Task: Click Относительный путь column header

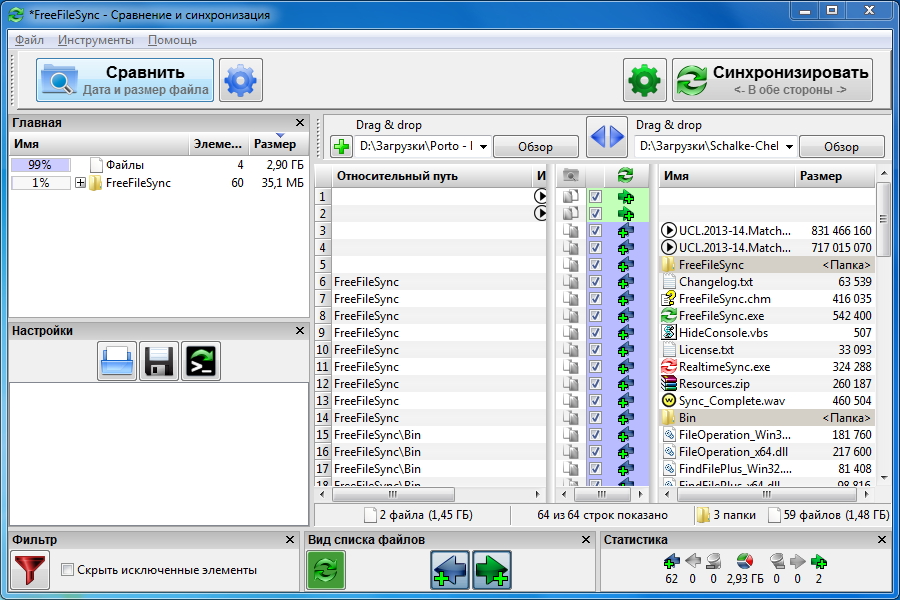Action: point(432,176)
